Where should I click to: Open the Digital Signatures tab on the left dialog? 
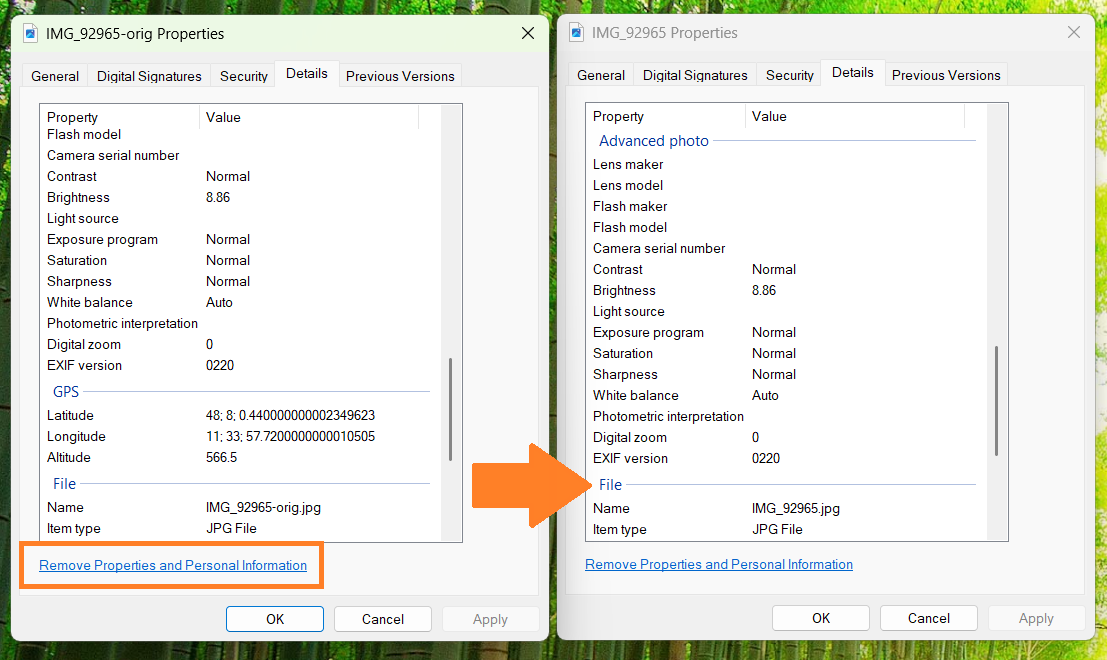click(148, 75)
